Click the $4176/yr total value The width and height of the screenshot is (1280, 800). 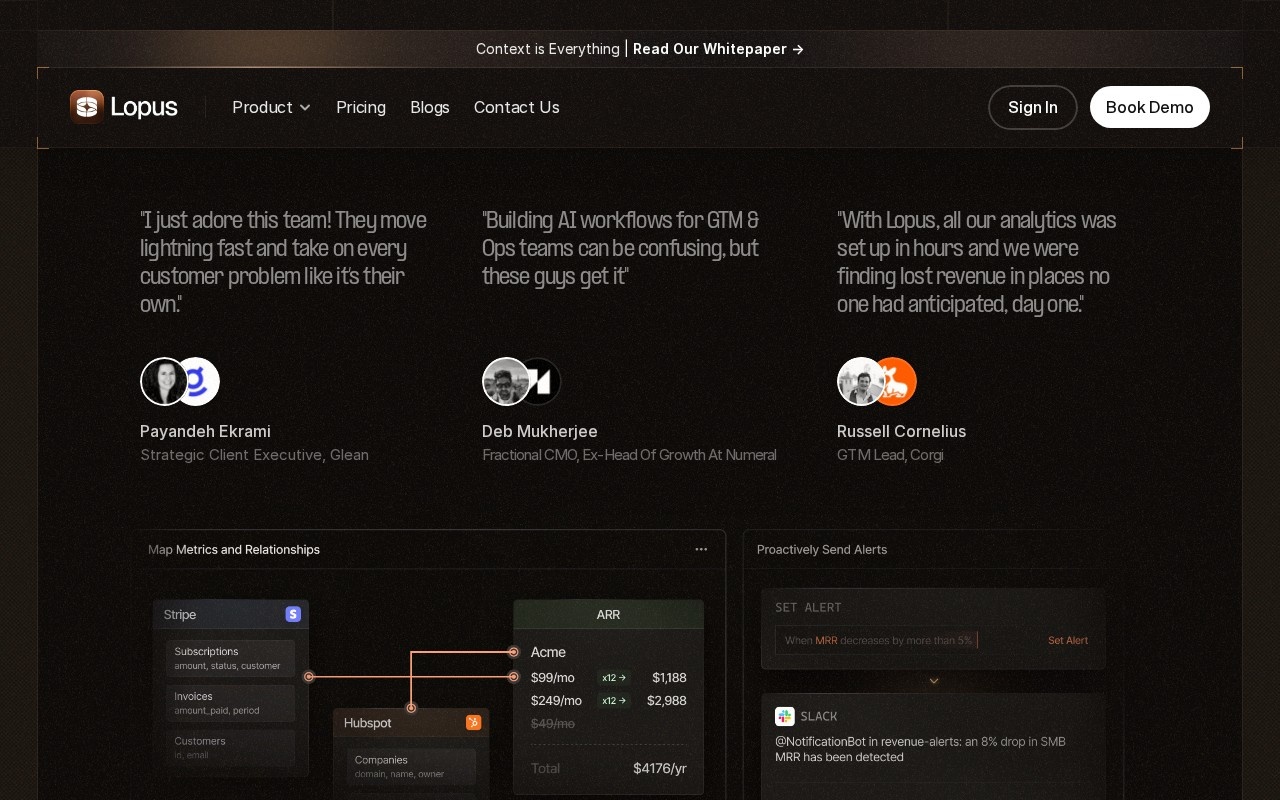(x=660, y=768)
